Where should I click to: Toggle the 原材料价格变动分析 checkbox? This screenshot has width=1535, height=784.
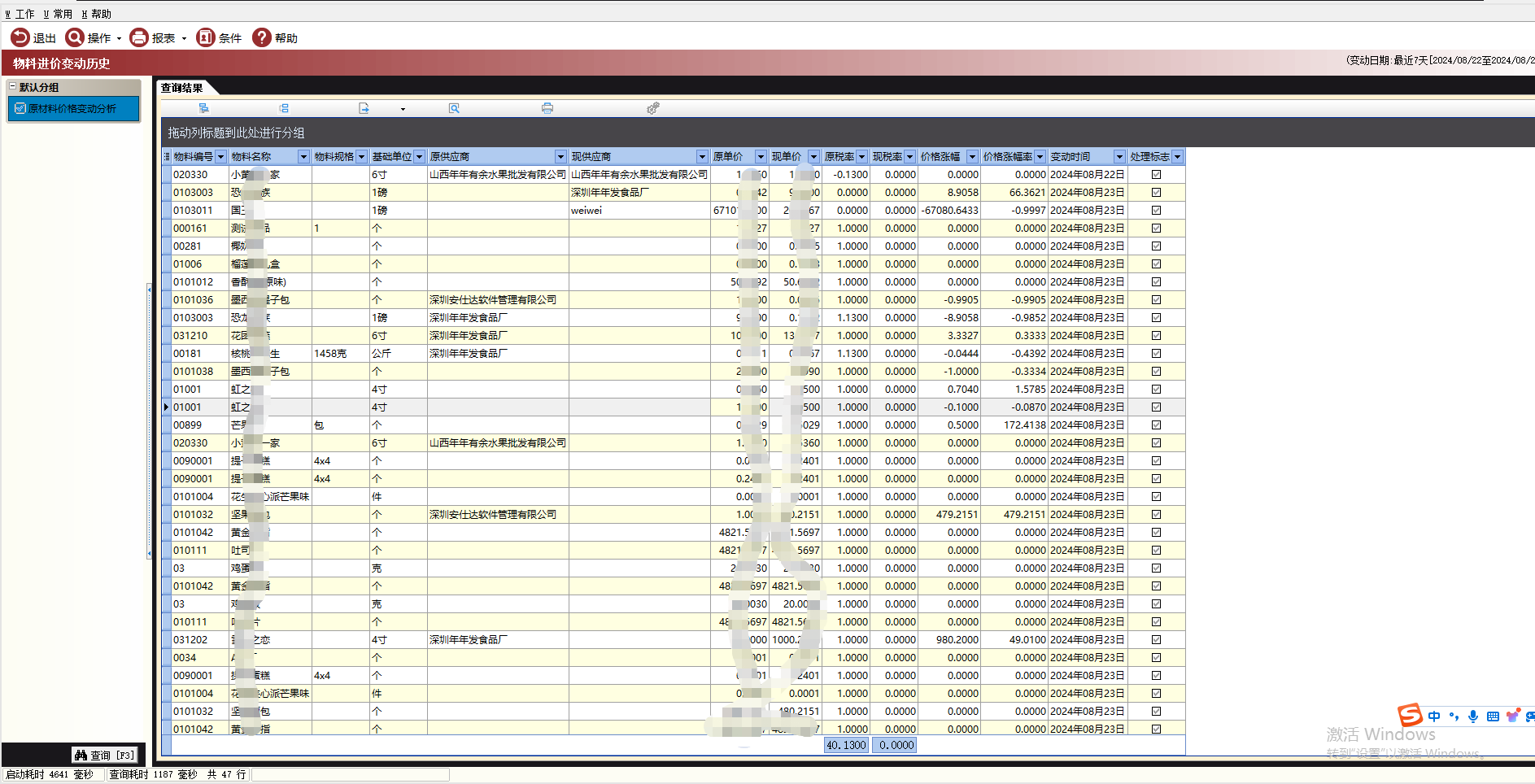click(20, 108)
